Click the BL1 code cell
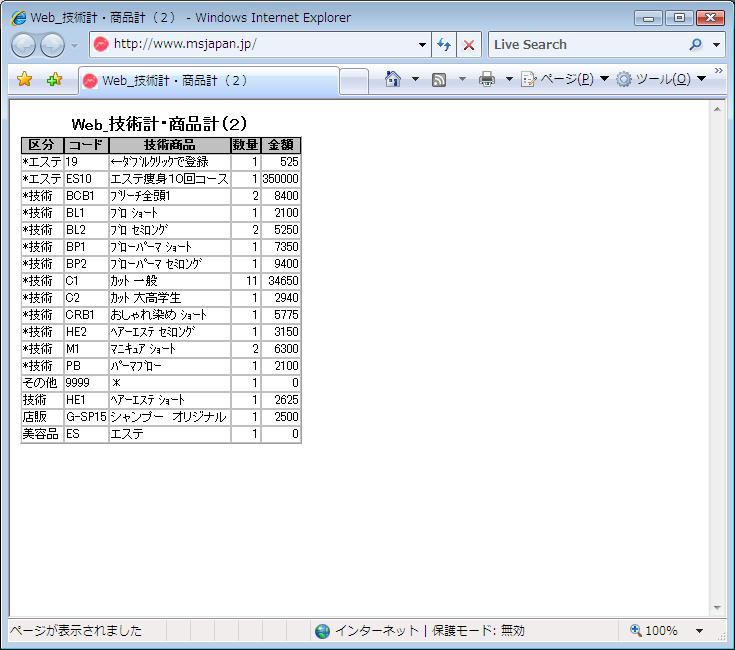735x650 pixels. pyautogui.click(x=86, y=213)
